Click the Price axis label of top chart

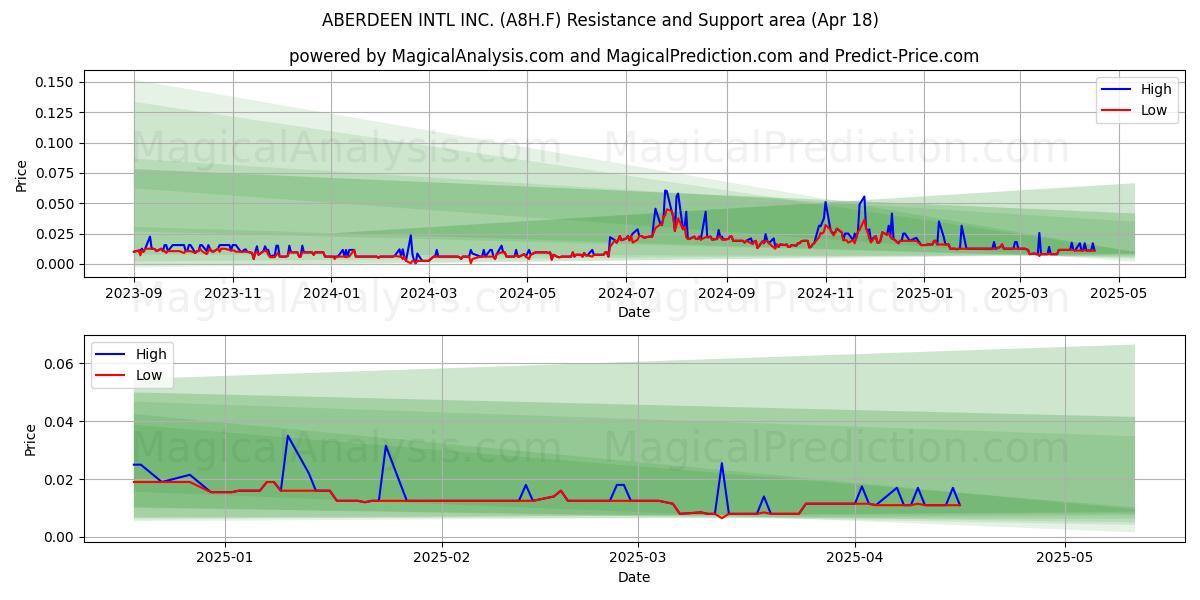[22, 174]
